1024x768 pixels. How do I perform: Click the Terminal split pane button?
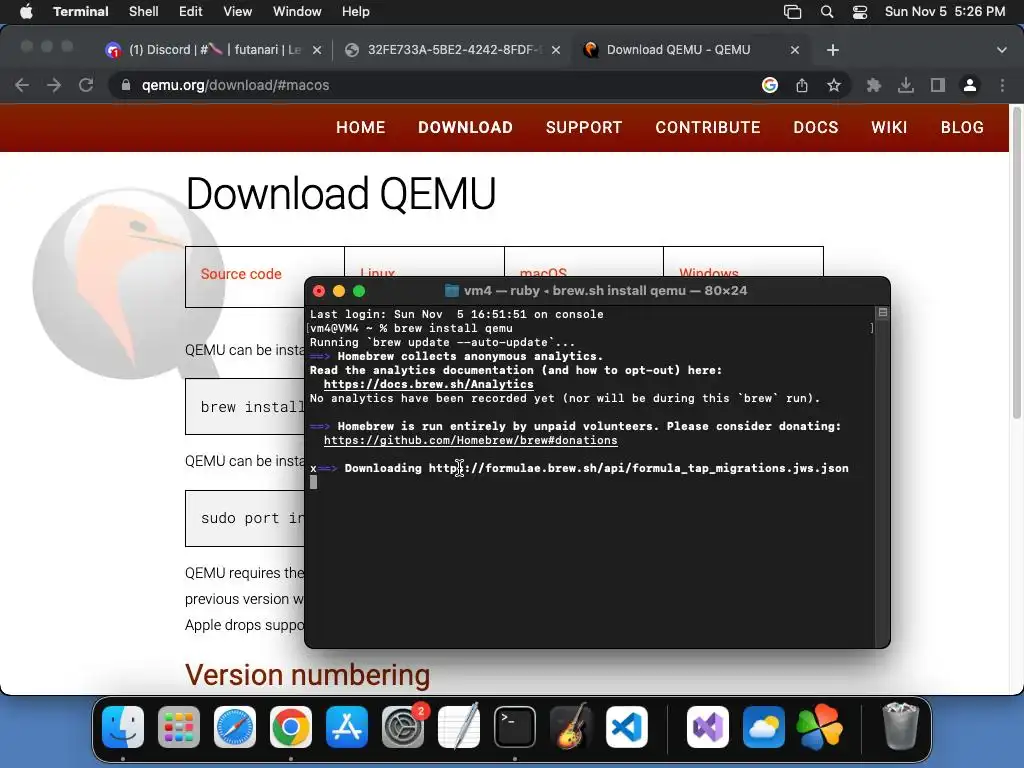882,313
